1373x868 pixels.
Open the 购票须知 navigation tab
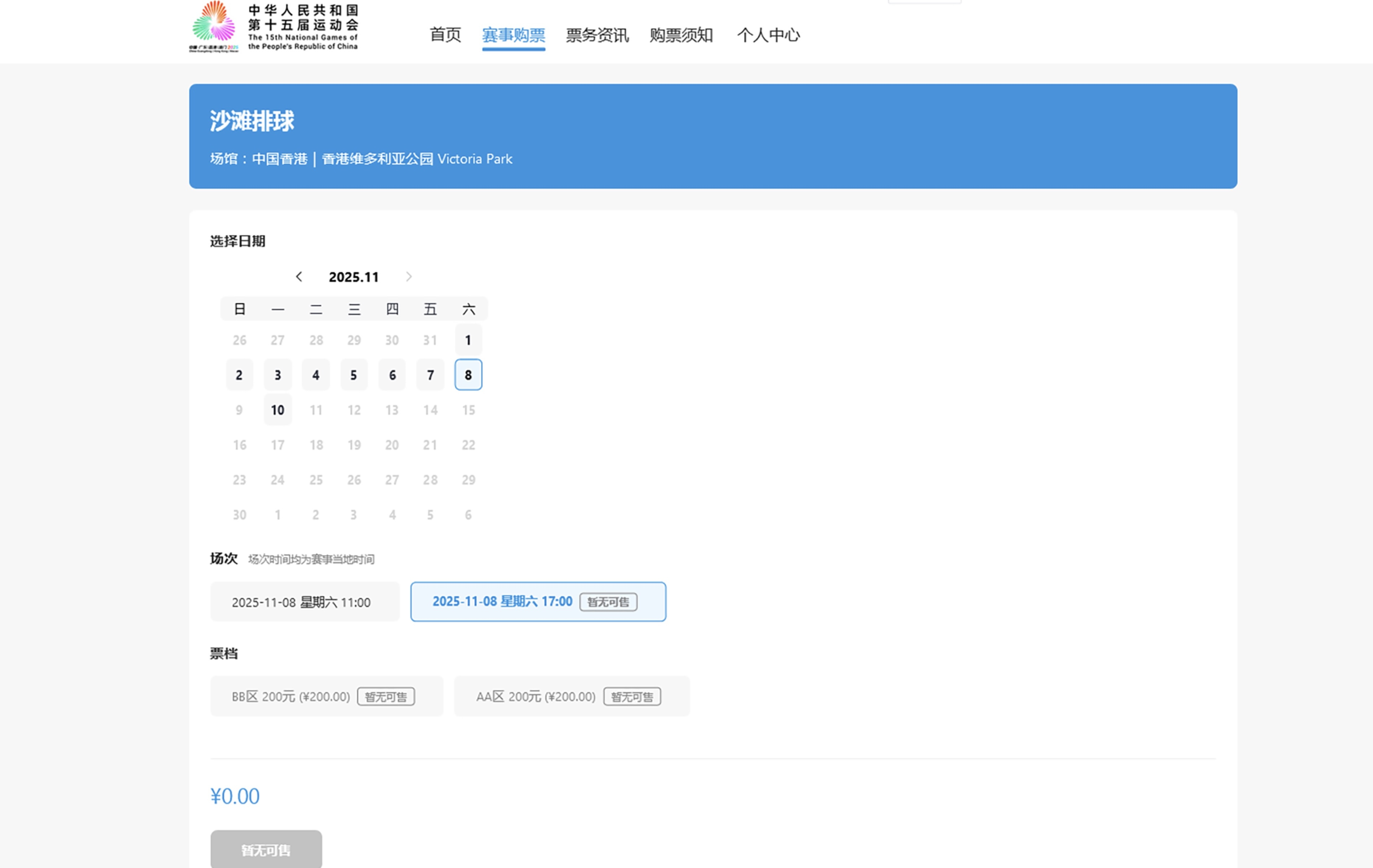coord(681,35)
